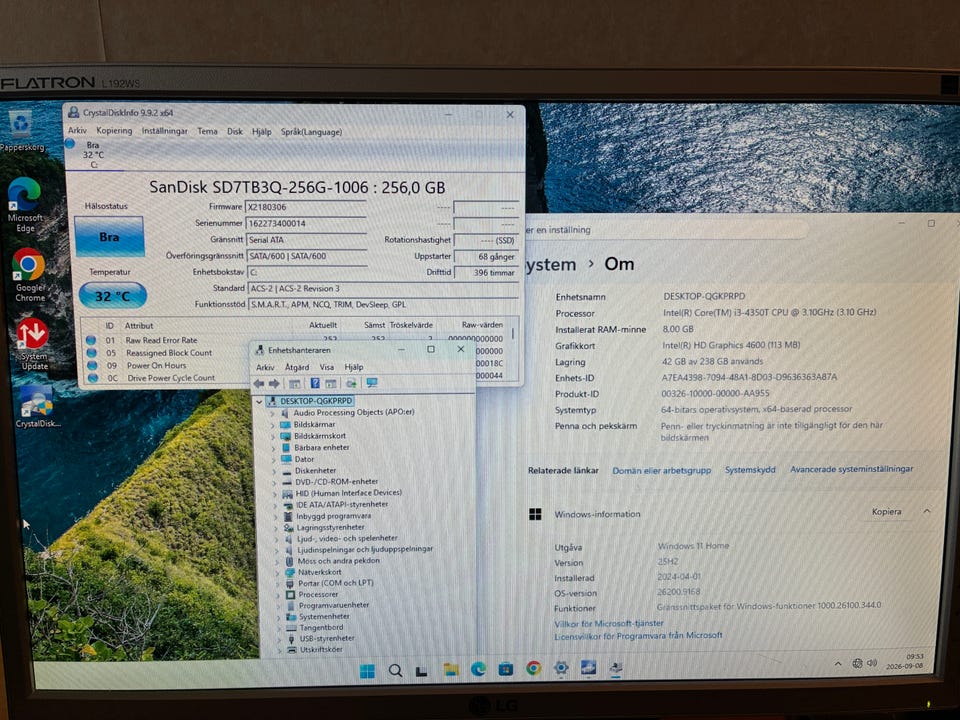960x720 pixels.
Task: Open the Microsoft Edge desktop shortcut
Action: 24,206
